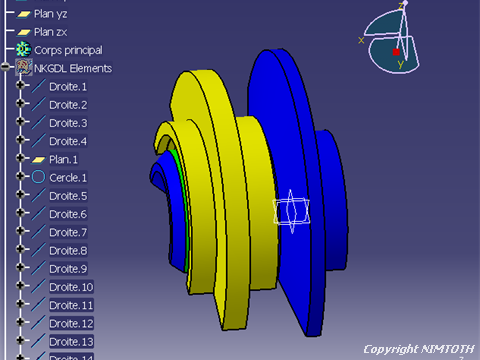Select the Droite.6 label

[x=68, y=214]
